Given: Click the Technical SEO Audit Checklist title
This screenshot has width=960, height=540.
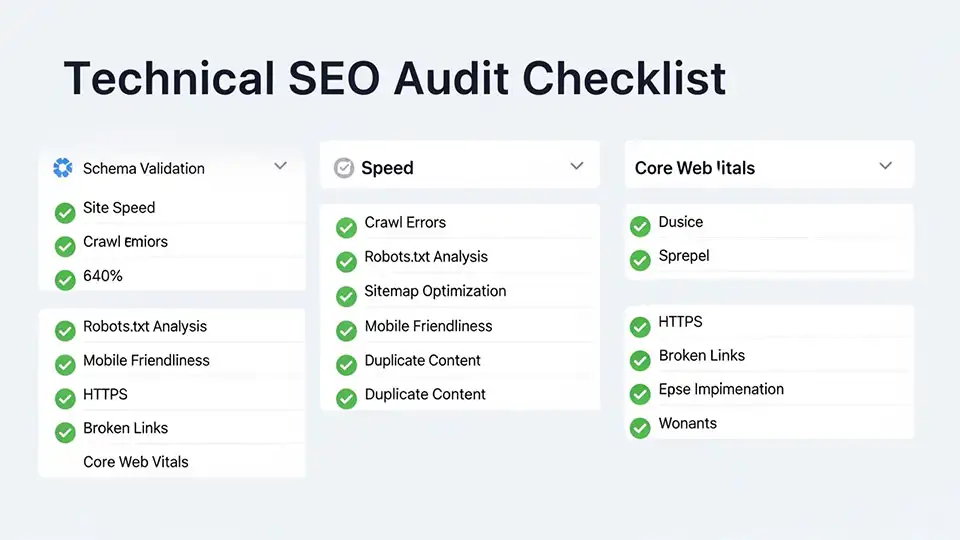Looking at the screenshot, I should [x=394, y=80].
